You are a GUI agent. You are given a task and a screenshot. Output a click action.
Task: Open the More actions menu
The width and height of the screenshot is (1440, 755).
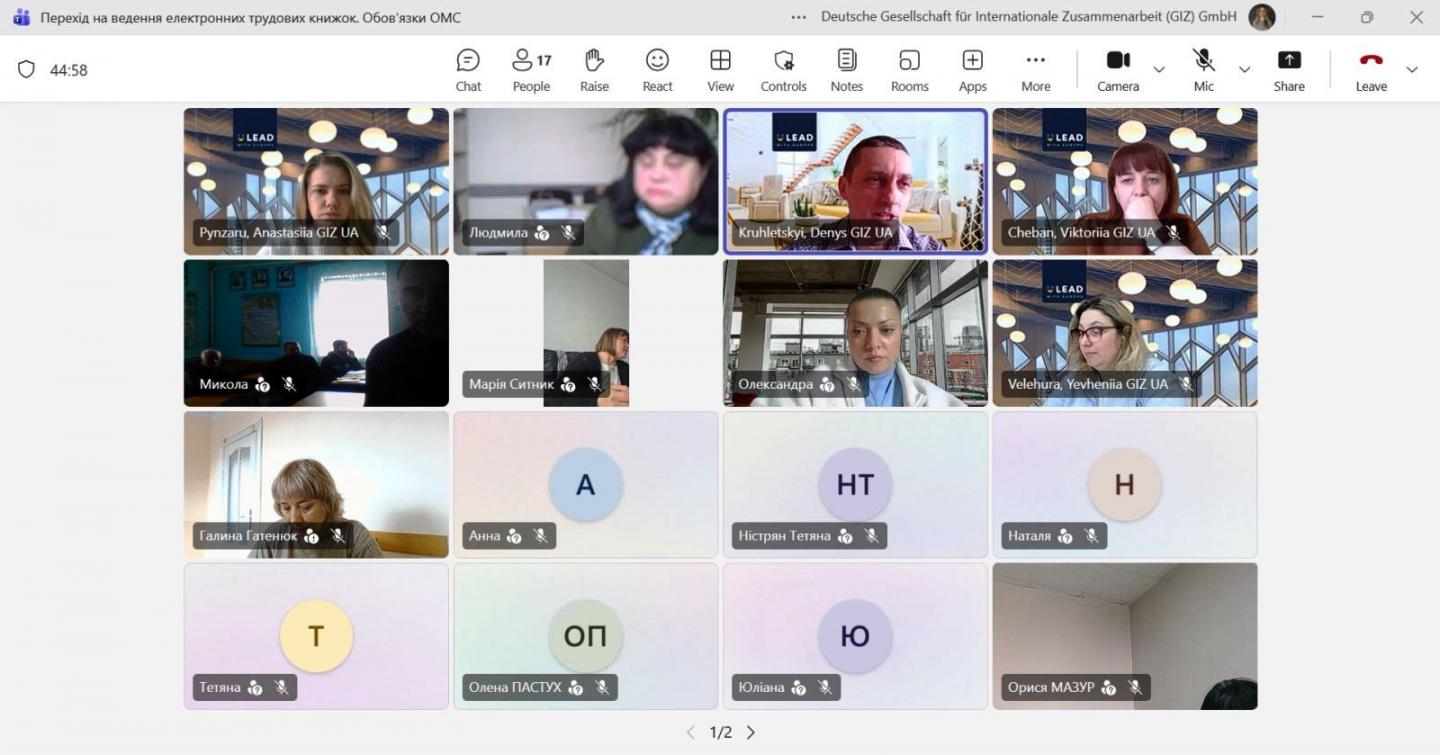[x=1035, y=69]
